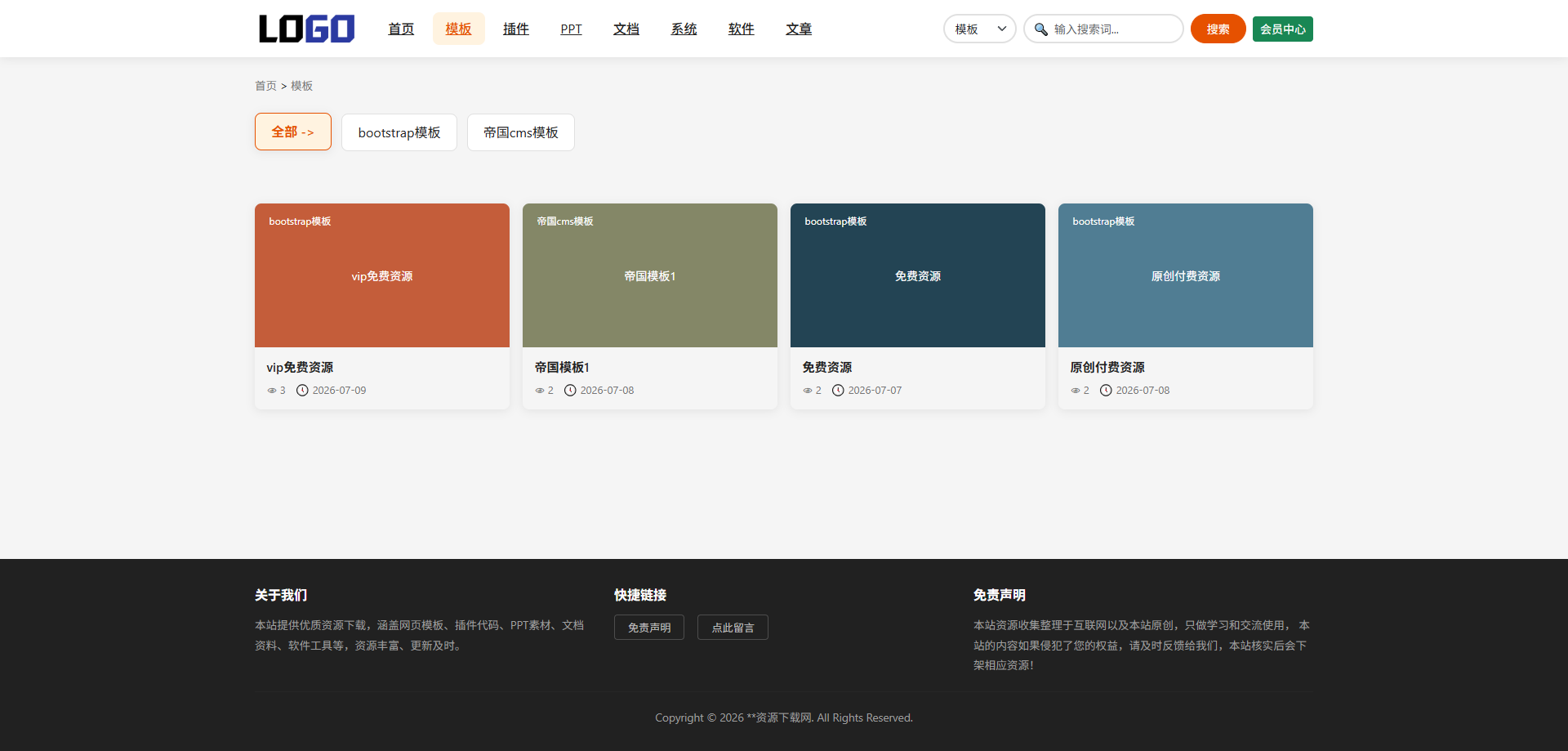Image resolution: width=1568 pixels, height=751 pixels.
Task: Open the 原创付费资源 blue thumbnail
Action: [x=1186, y=275]
